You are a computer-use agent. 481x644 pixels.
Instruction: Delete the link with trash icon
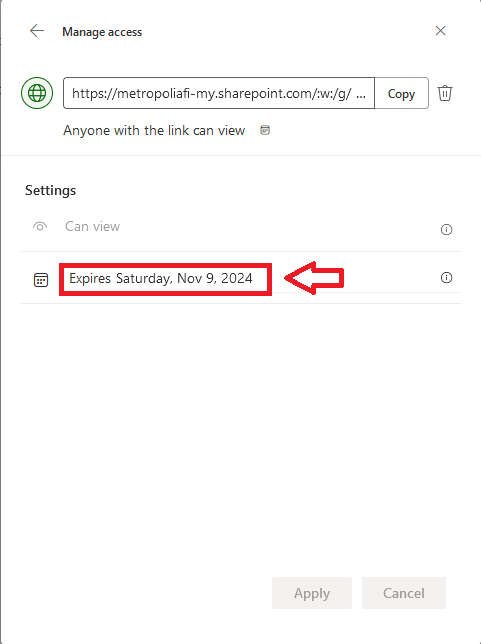(x=445, y=93)
